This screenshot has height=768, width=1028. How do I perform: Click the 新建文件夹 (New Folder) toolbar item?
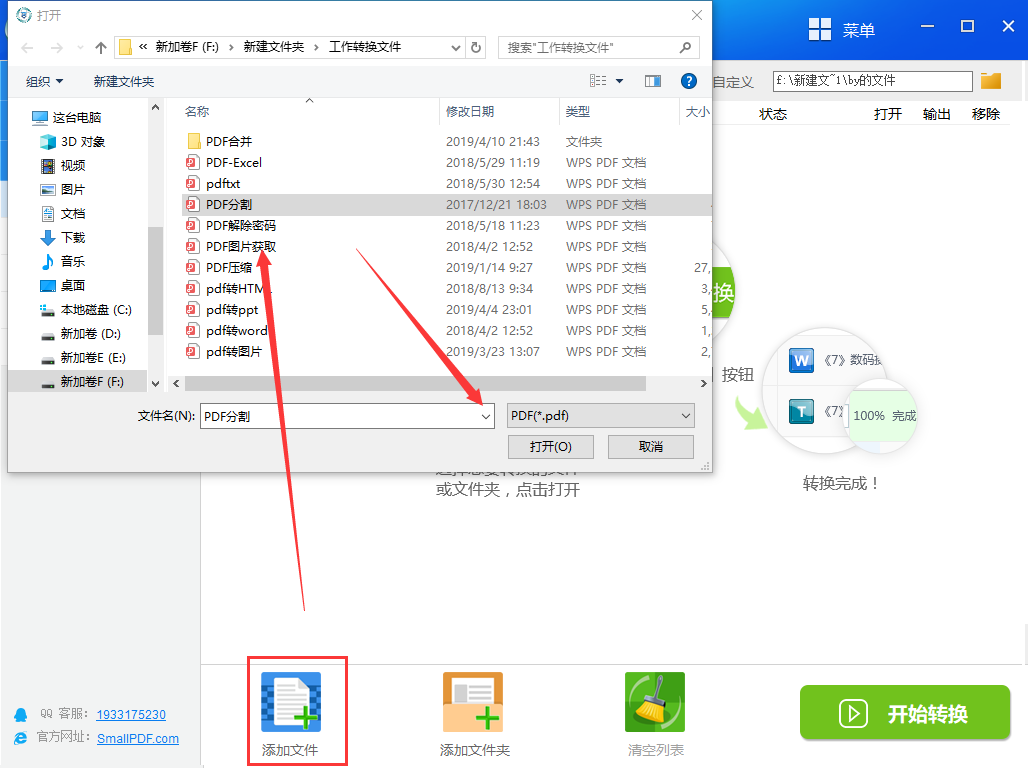(124, 81)
